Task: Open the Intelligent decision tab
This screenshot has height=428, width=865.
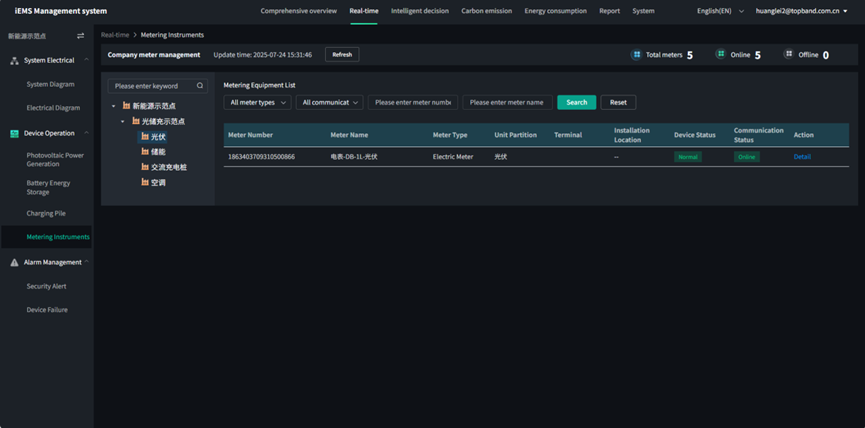Action: pyautogui.click(x=421, y=11)
